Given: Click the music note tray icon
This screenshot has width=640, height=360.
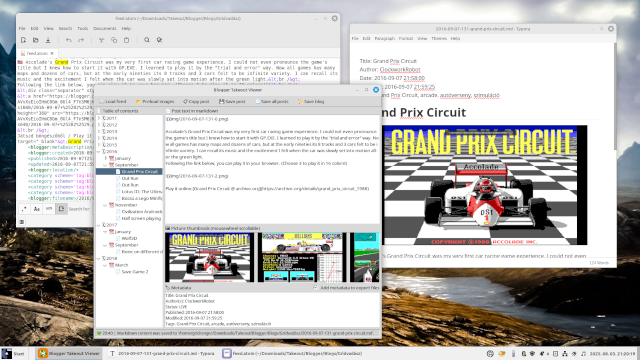Looking at the screenshot, I should (583, 353).
